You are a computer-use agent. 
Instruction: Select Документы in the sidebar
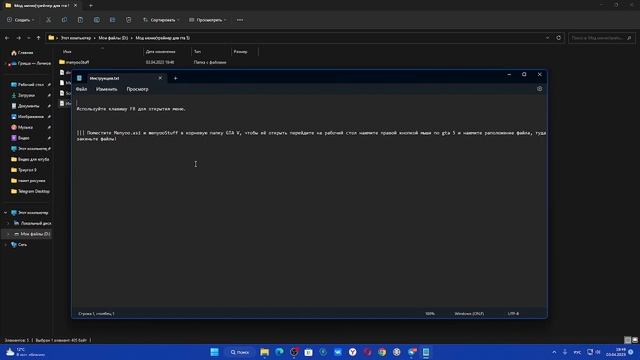(29, 106)
